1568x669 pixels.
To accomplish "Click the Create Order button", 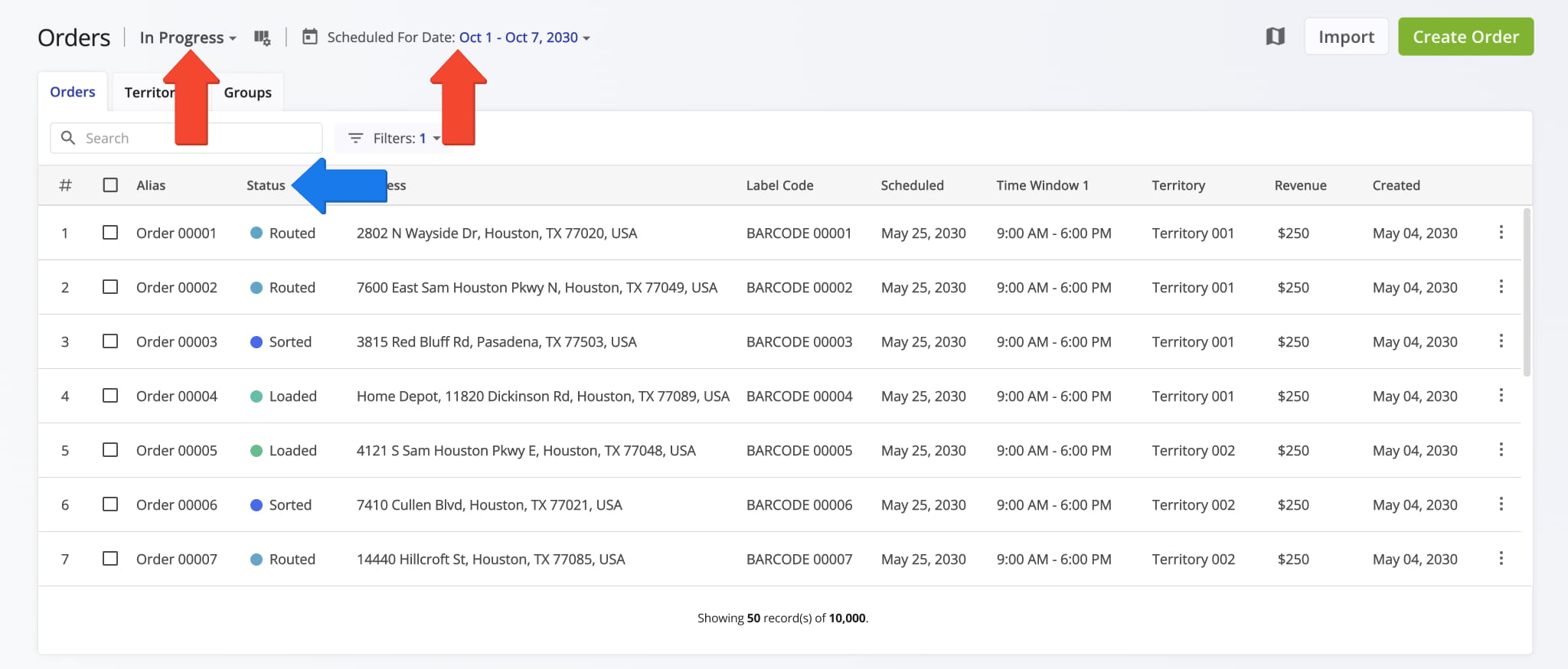I will [x=1465, y=37].
